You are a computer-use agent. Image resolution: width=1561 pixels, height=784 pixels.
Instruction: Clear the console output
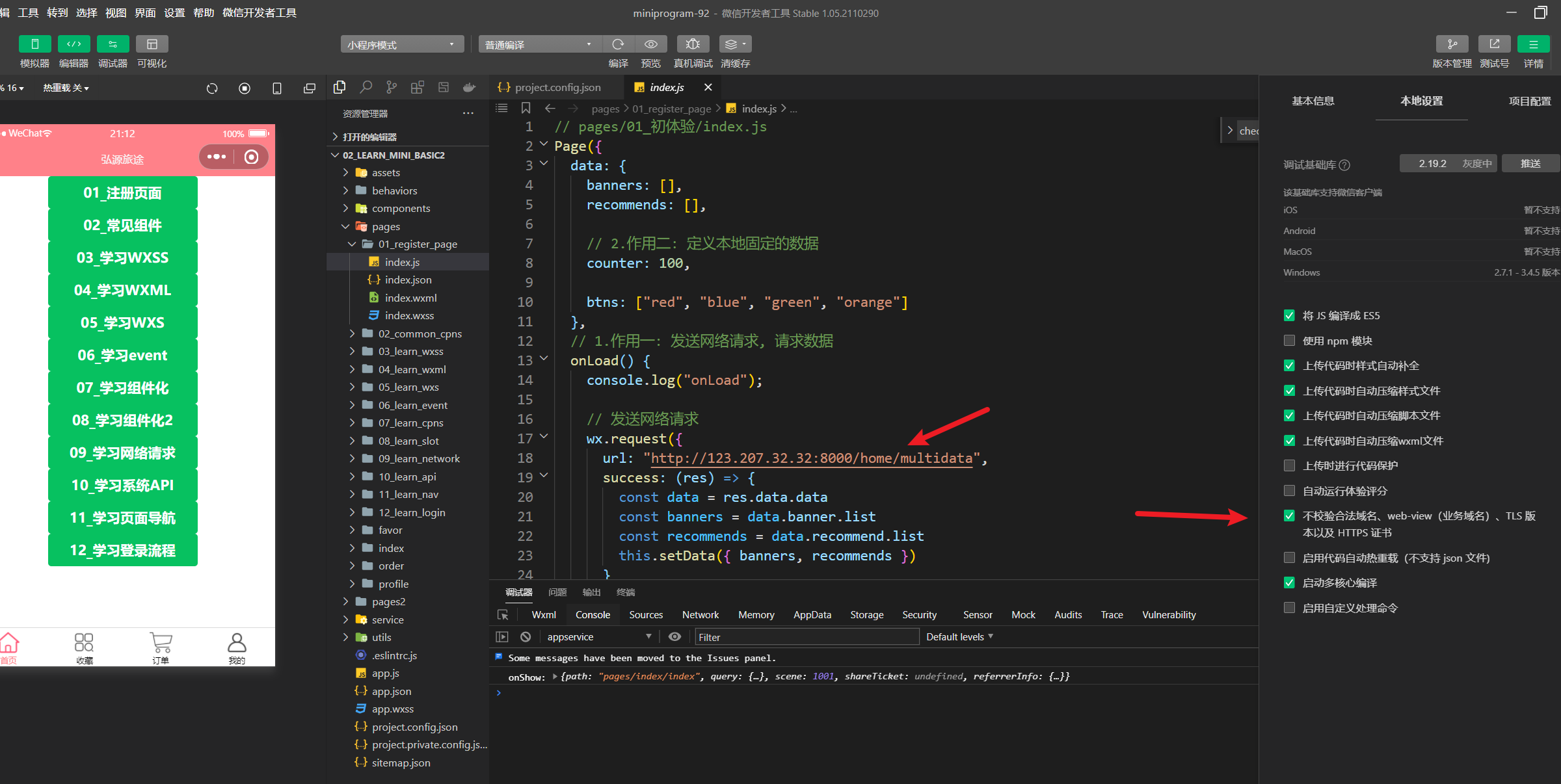coord(526,637)
